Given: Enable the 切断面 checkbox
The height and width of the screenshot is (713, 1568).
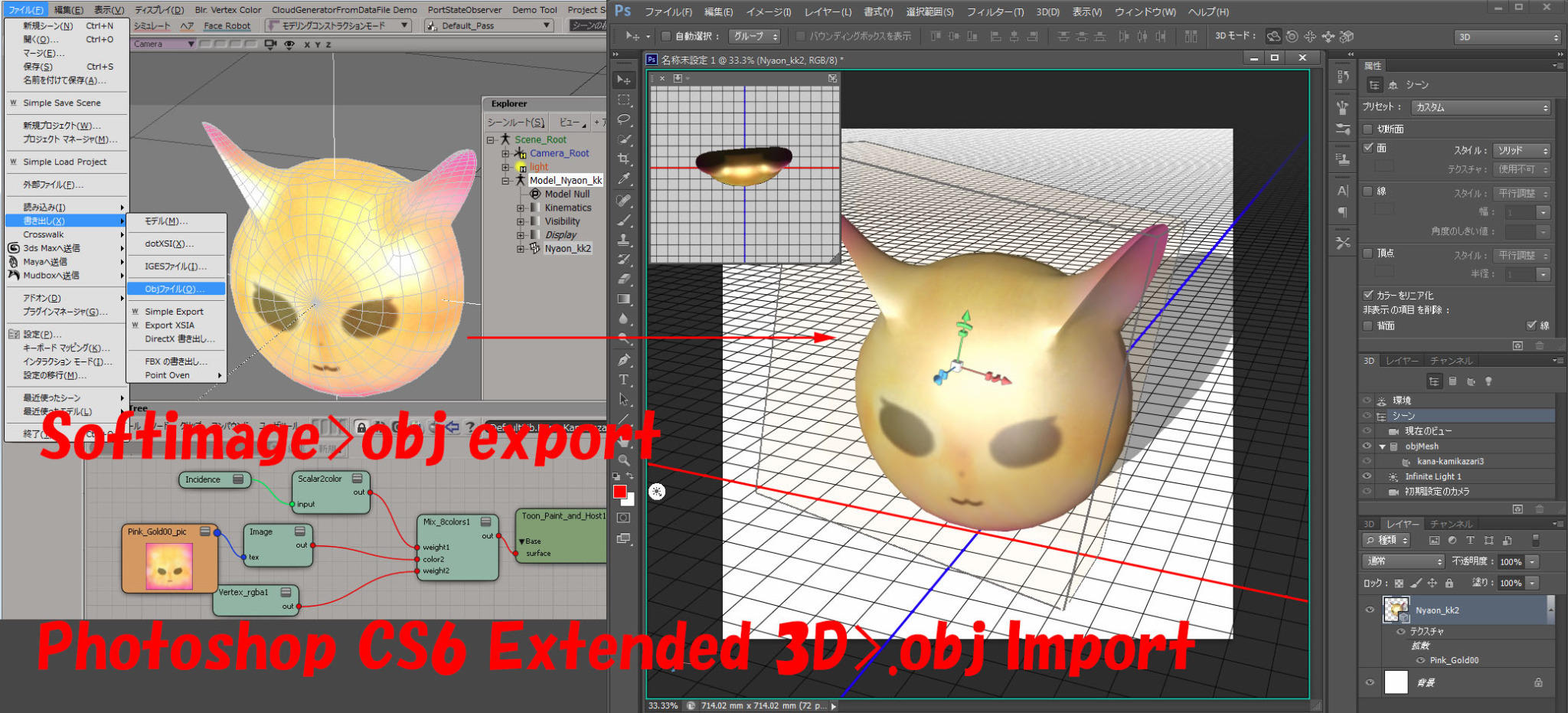Looking at the screenshot, I should (x=1368, y=129).
